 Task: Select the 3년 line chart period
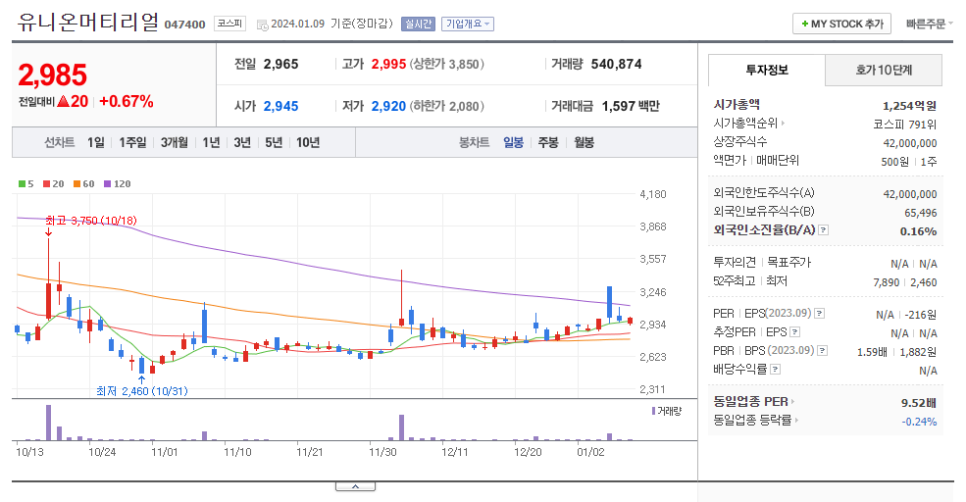(242, 143)
